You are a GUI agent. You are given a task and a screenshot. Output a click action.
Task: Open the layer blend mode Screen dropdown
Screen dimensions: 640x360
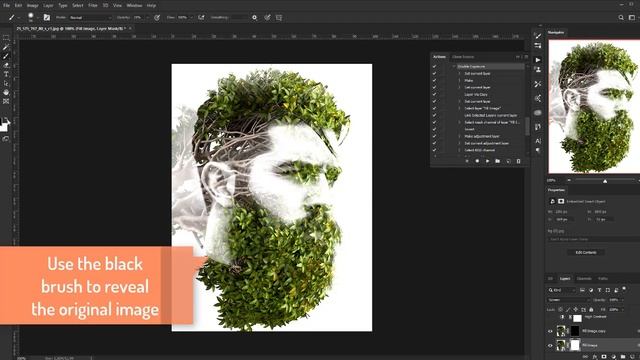[x=569, y=300]
